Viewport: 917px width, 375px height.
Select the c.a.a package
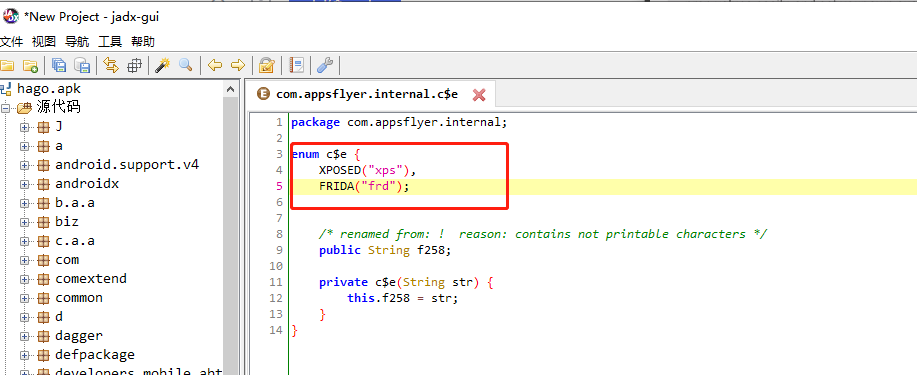[75, 240]
